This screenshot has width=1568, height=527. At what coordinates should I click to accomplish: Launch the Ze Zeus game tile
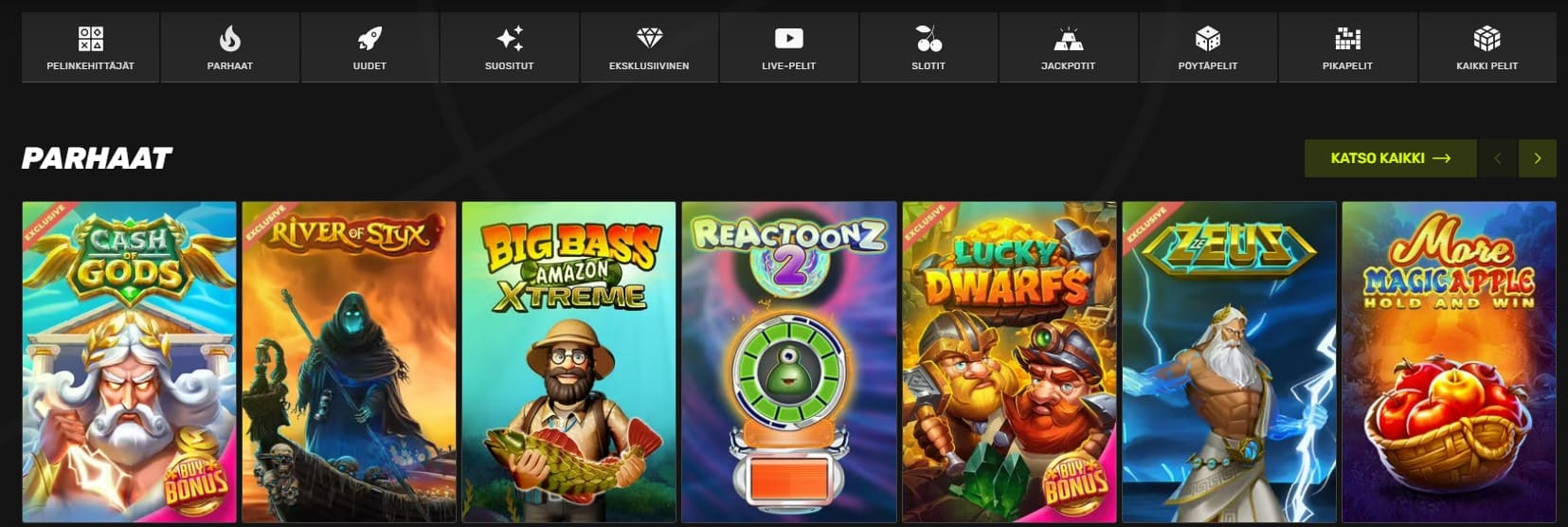[x=1229, y=362]
